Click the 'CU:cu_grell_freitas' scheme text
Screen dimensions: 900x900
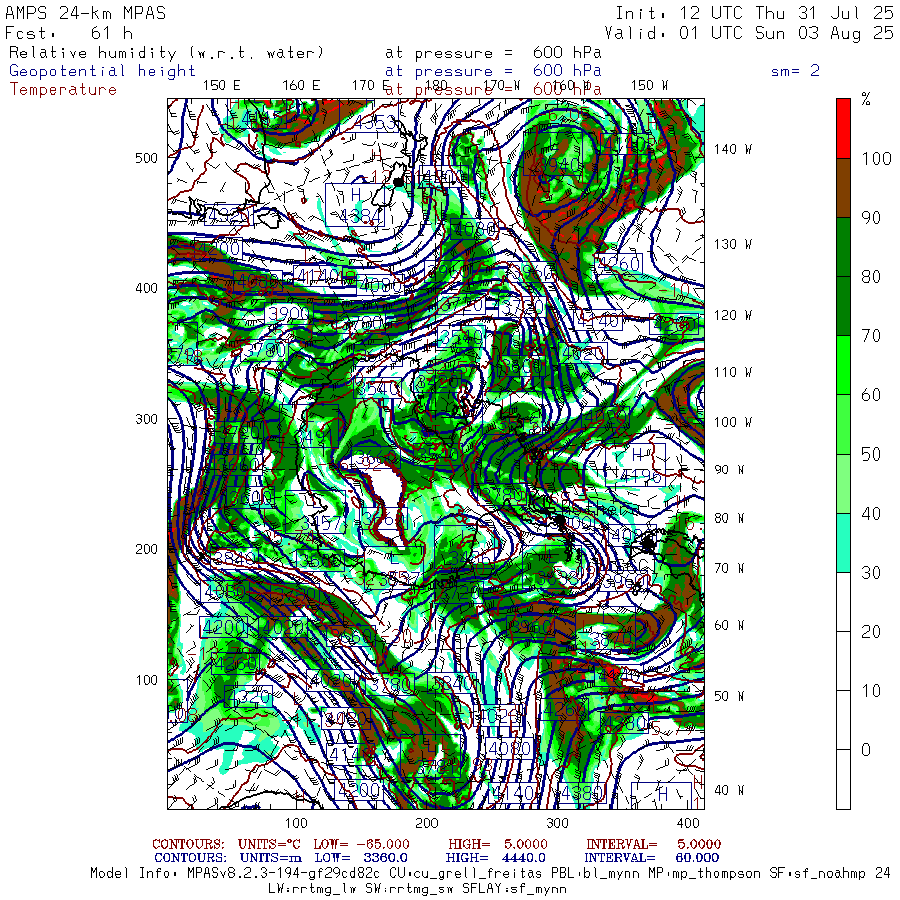[465, 874]
